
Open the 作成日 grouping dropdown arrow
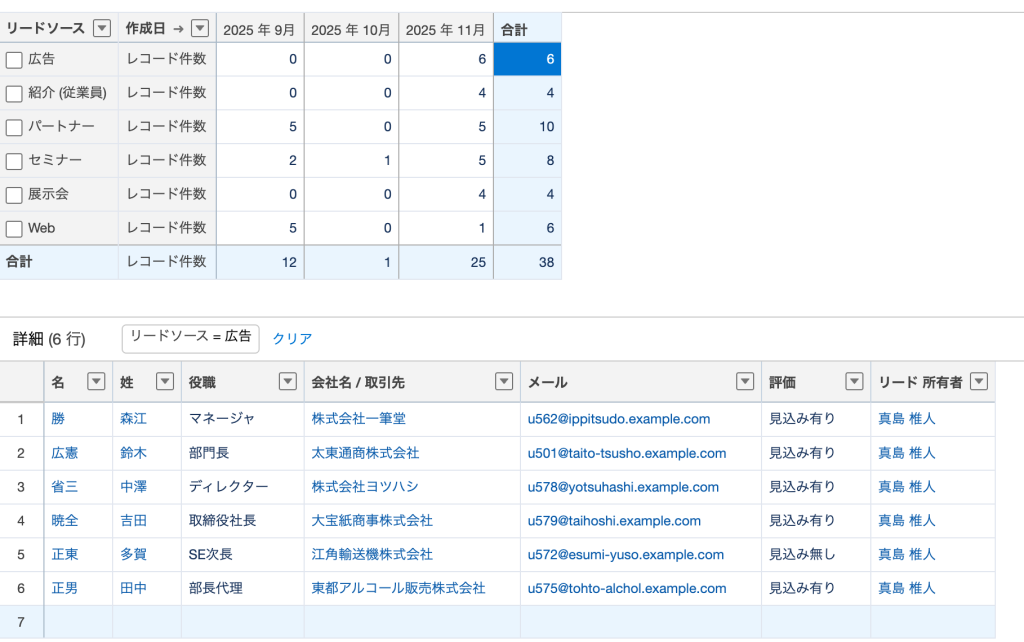[200, 29]
